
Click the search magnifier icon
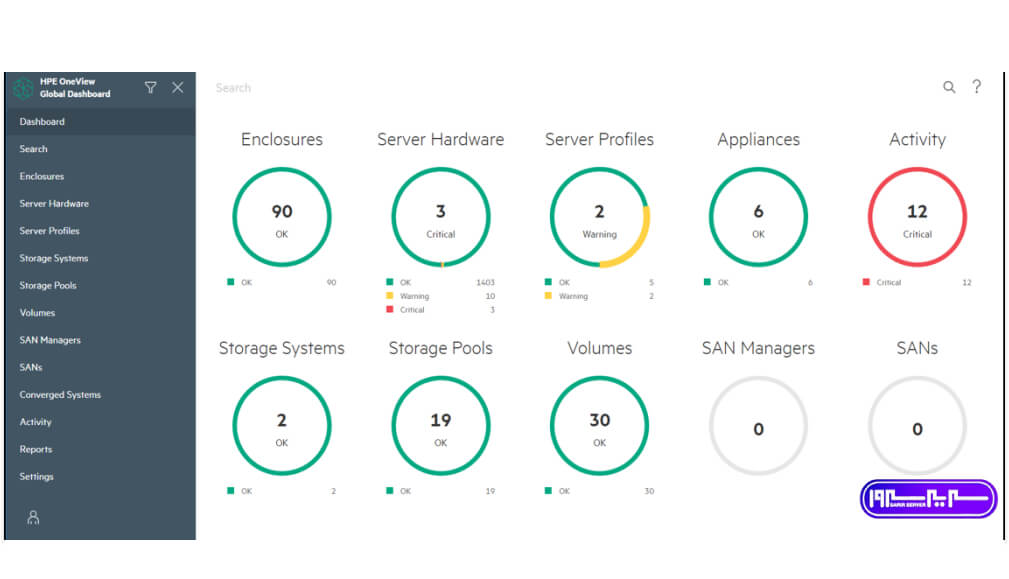pos(949,87)
